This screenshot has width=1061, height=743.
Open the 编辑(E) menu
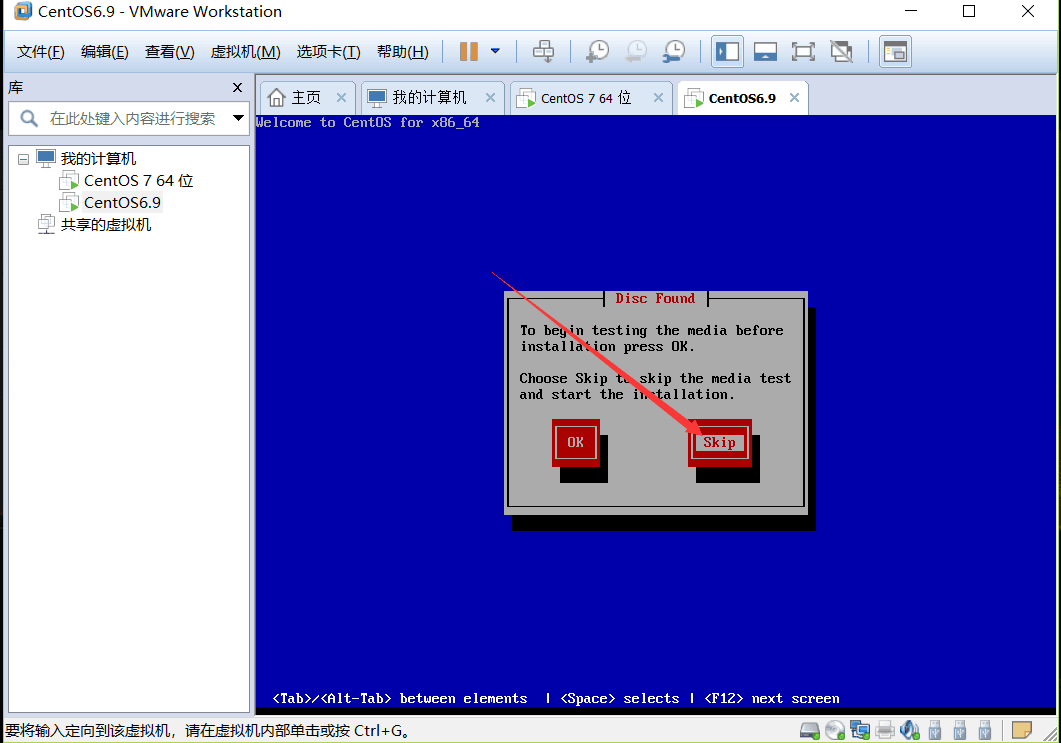pos(104,52)
